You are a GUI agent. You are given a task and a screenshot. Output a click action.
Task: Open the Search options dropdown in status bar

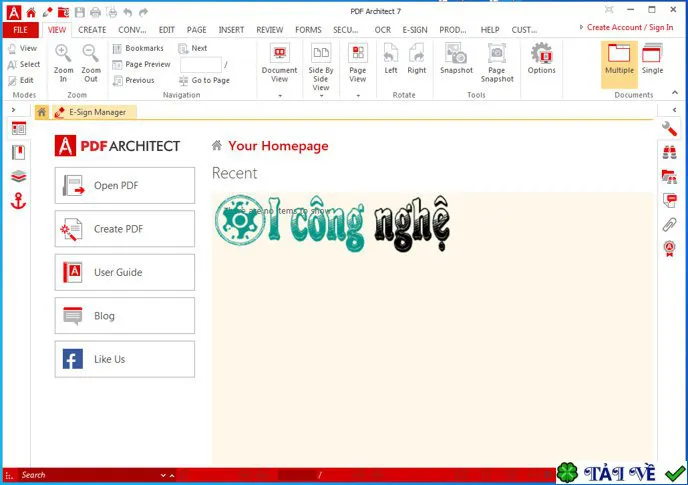(163, 475)
